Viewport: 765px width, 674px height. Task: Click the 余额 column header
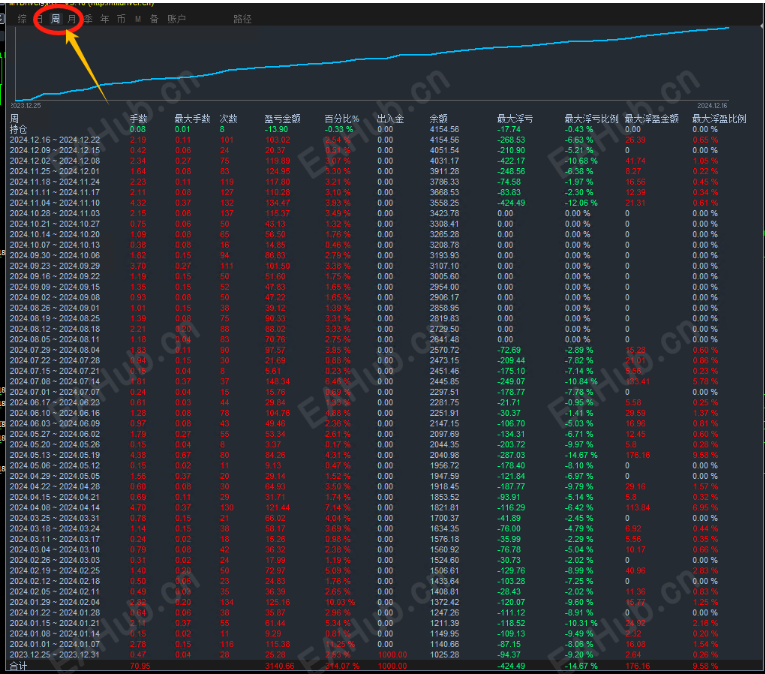(x=439, y=119)
